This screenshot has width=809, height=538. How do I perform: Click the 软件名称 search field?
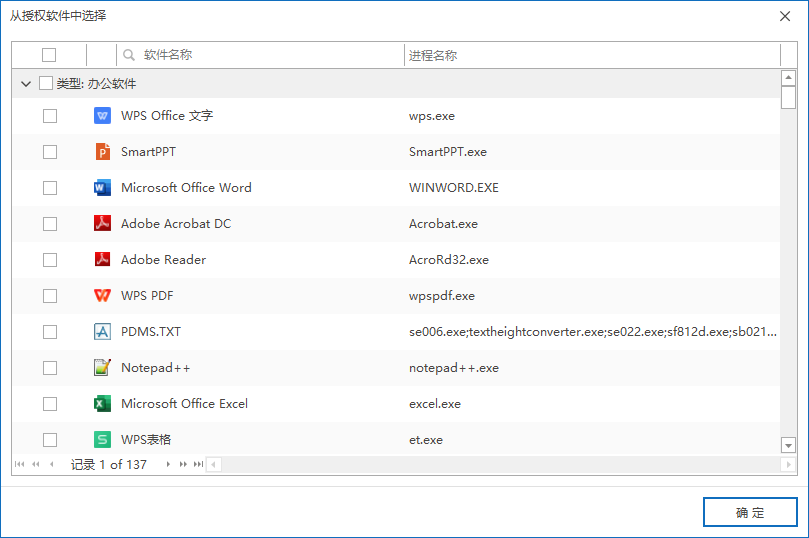click(x=261, y=55)
